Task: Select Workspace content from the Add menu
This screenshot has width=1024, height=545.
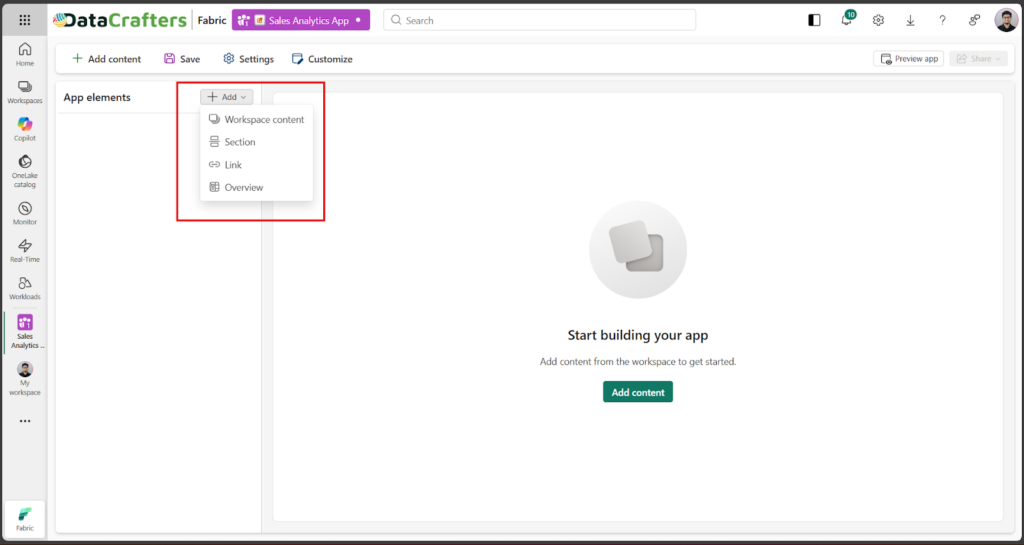Action: 263,119
